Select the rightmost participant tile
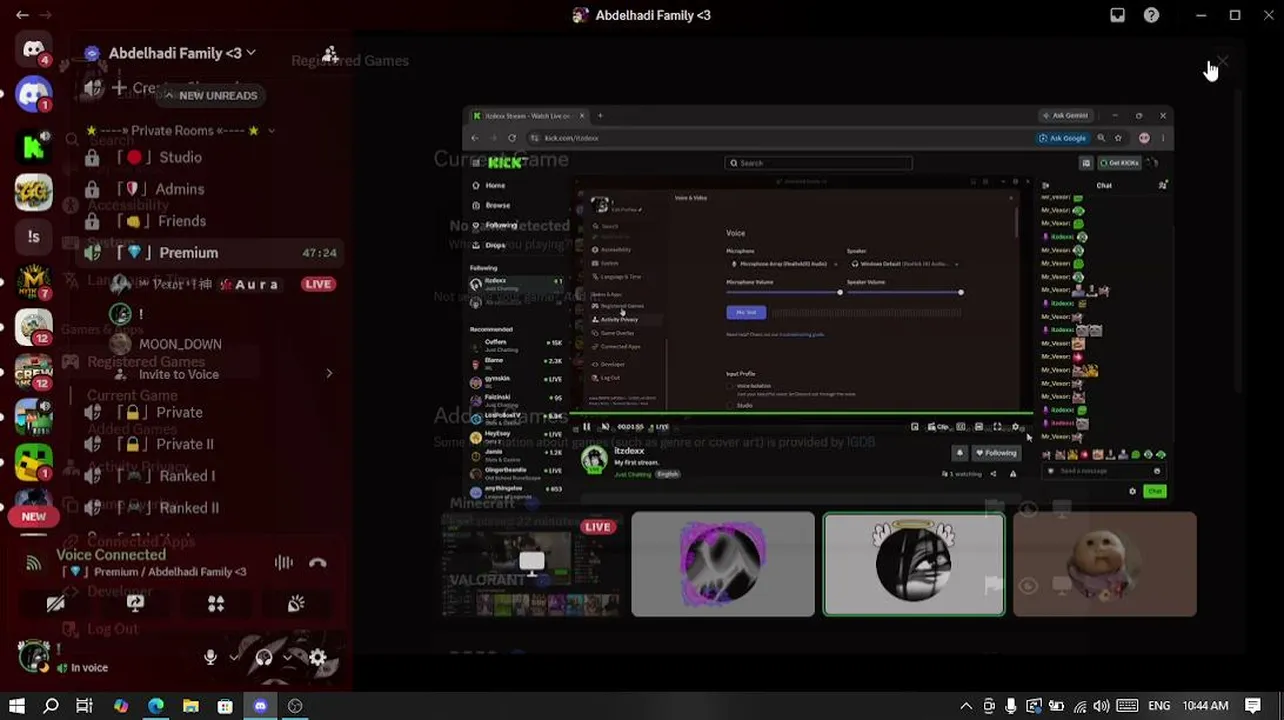Image resolution: width=1284 pixels, height=720 pixels. click(1104, 564)
